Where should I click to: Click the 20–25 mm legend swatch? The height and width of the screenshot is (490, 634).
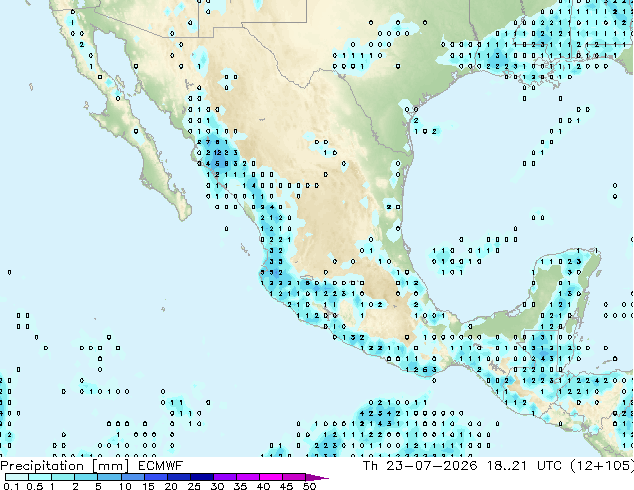coord(178,477)
